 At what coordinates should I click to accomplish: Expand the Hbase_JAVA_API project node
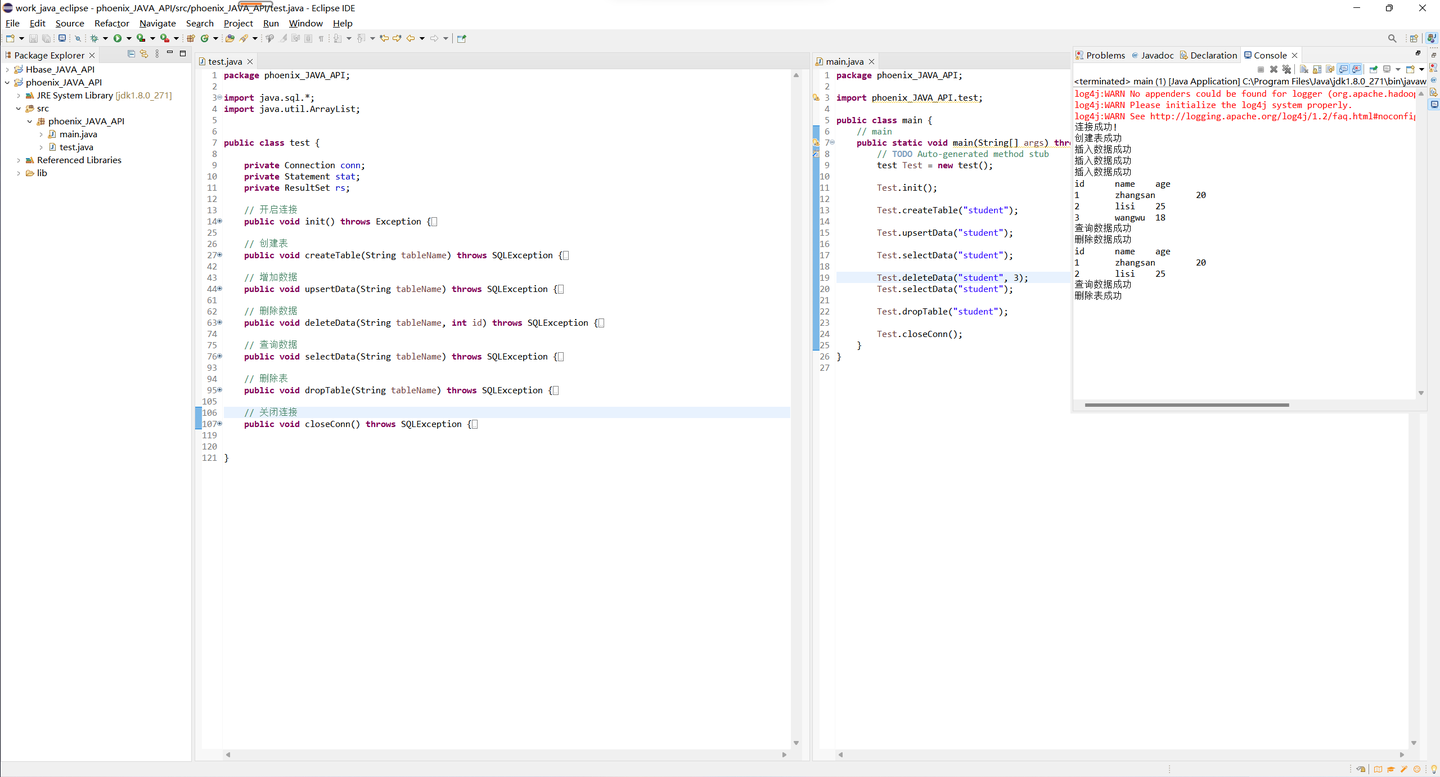7,70
